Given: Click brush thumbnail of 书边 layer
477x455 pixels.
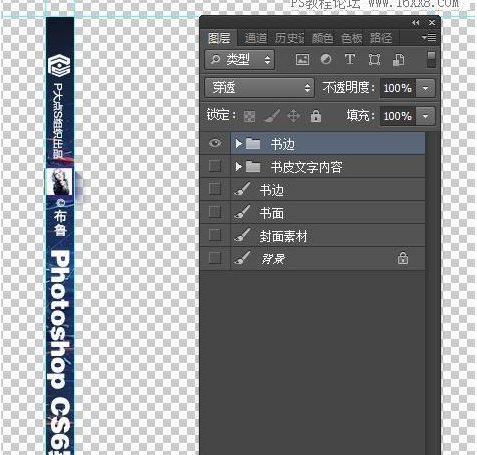Looking at the screenshot, I should coord(243,189).
